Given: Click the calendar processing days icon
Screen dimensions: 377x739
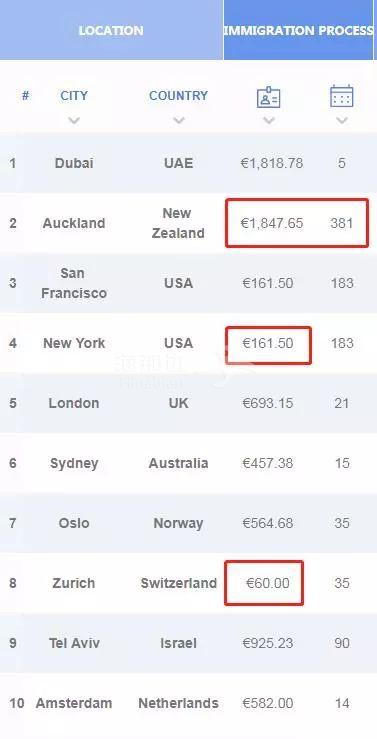Looking at the screenshot, I should point(342,96).
